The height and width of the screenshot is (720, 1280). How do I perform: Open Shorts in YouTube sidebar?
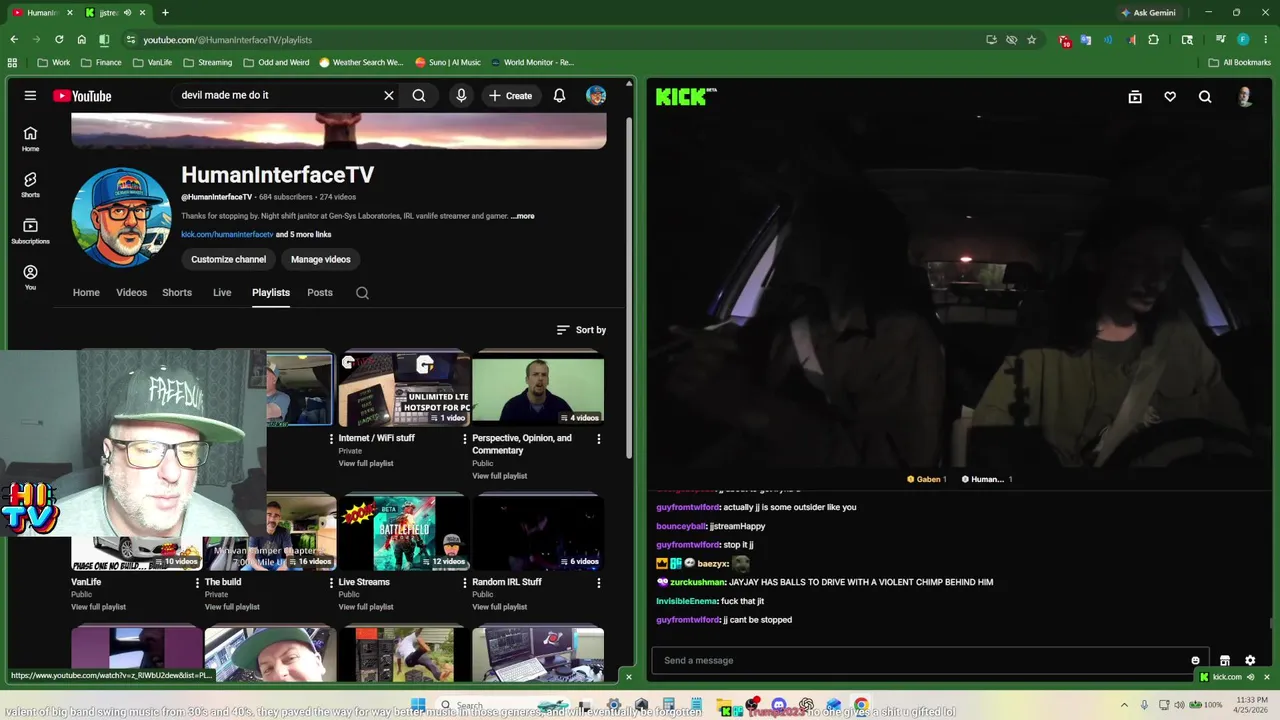[x=30, y=185]
